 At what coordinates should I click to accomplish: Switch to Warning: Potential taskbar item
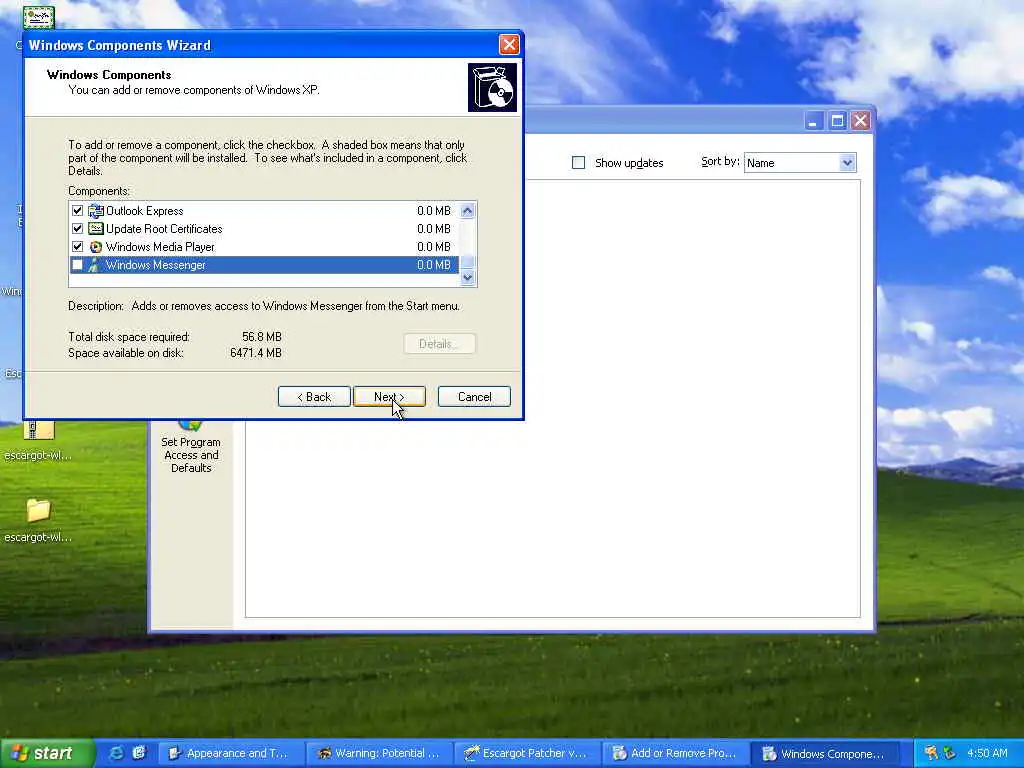[379, 753]
